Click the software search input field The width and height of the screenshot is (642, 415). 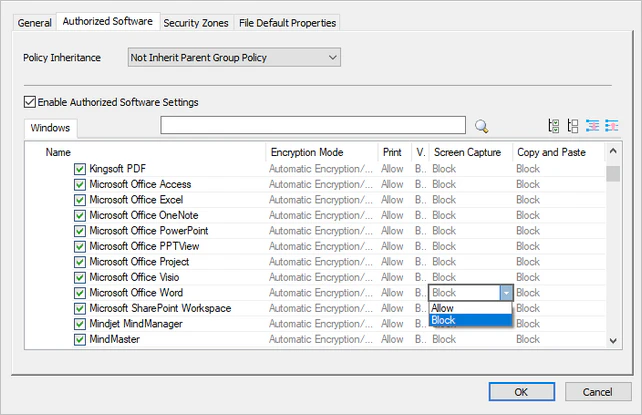(x=313, y=125)
